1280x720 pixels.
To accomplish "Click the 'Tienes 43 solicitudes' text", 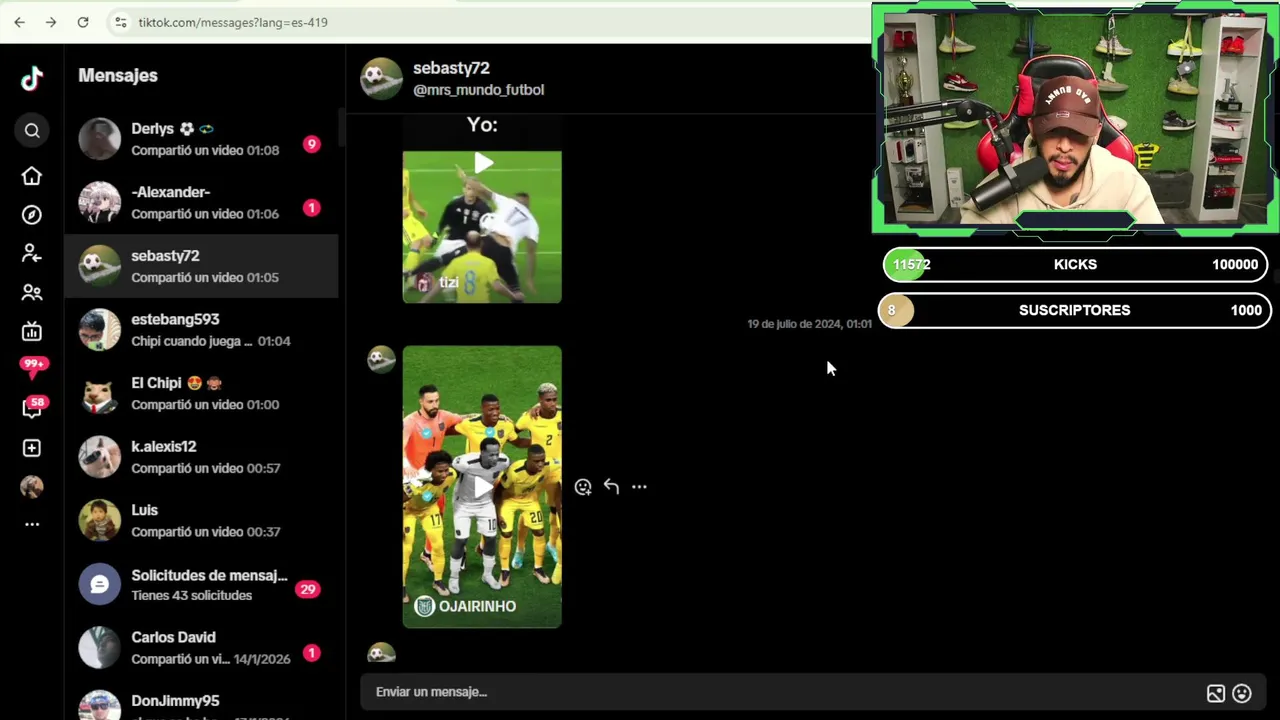I will (x=191, y=596).
